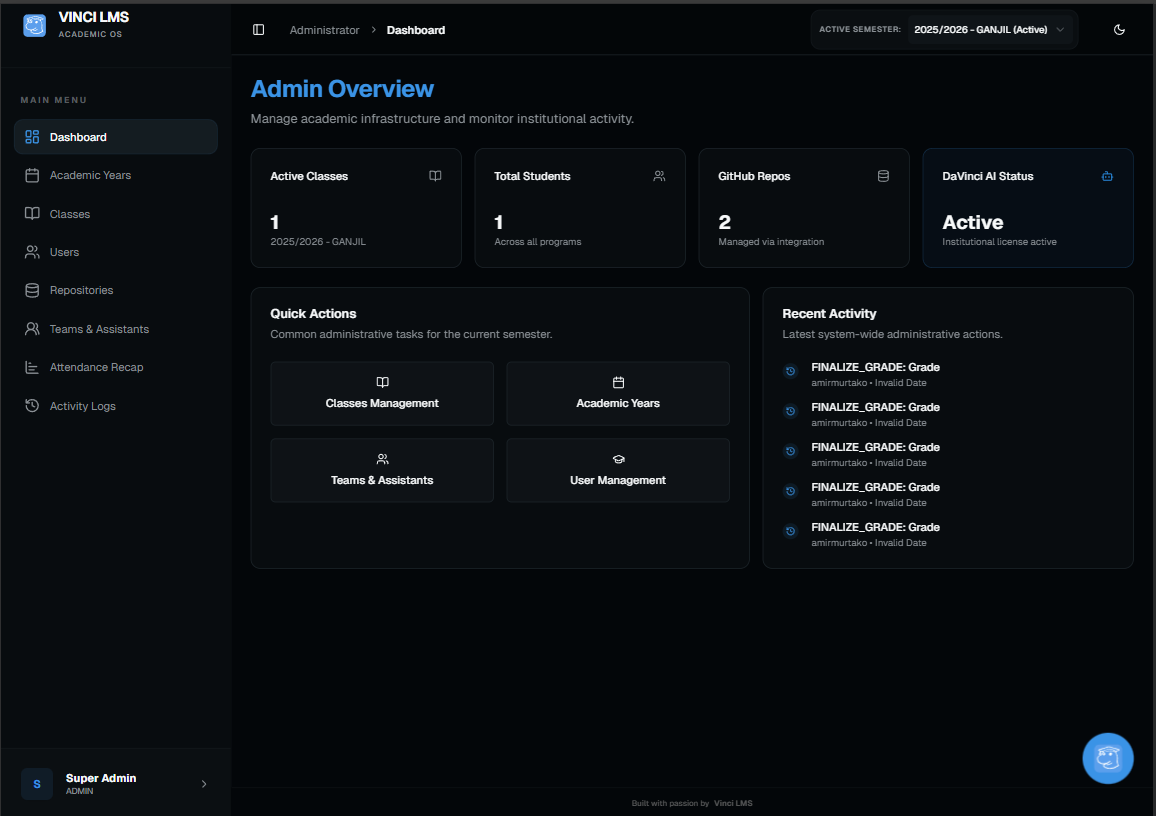Select the first FINALIZE_GRADE activity entry

click(x=875, y=374)
